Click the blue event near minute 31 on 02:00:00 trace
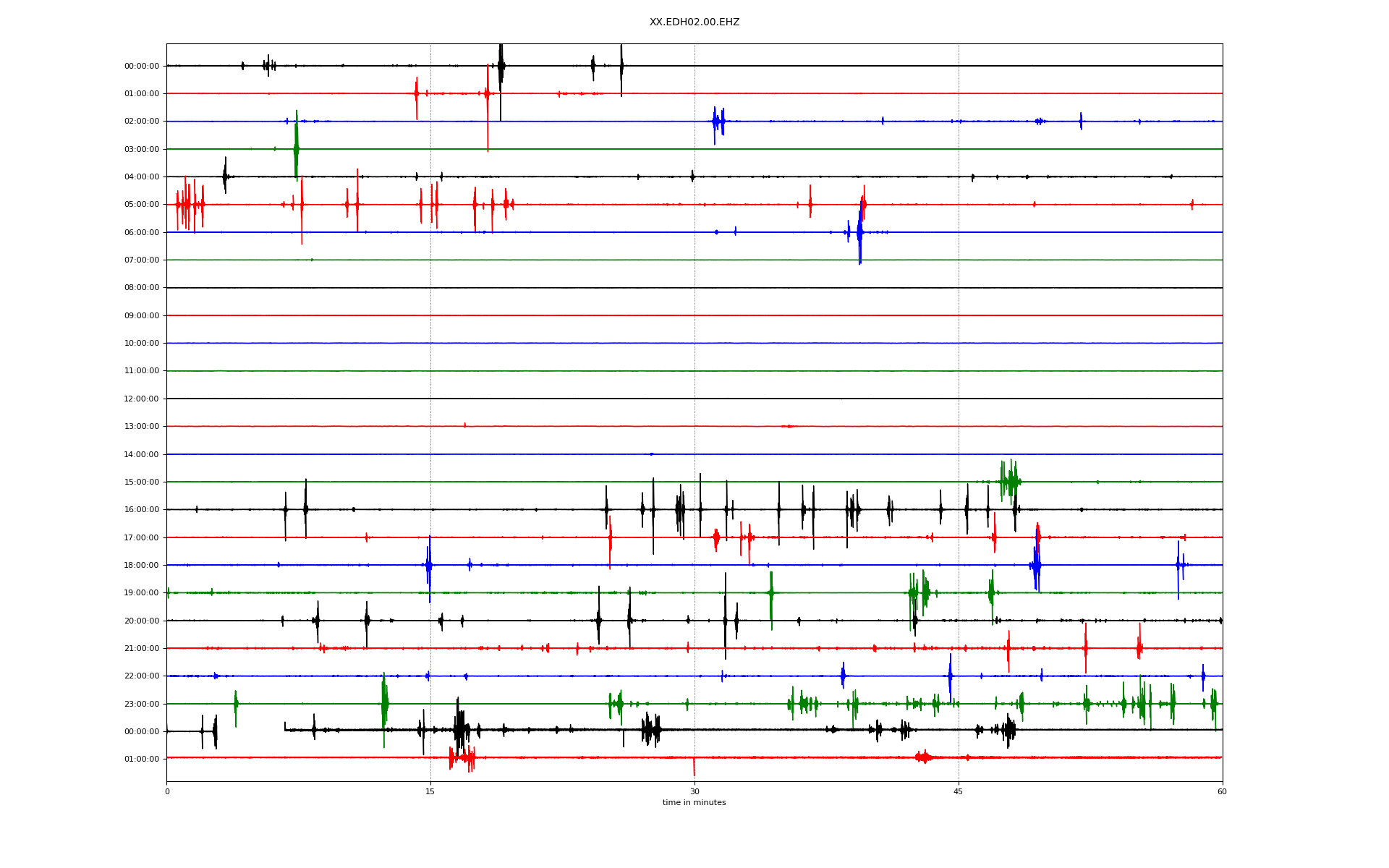Screen dimensions: 1389x868 (717, 122)
